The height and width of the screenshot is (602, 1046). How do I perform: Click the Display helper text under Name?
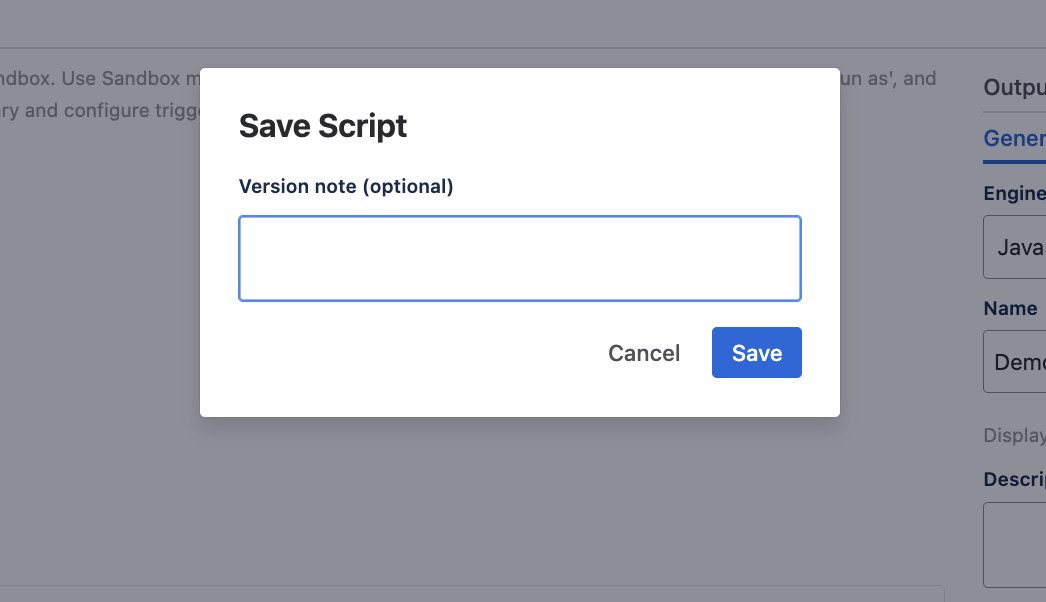1014,435
